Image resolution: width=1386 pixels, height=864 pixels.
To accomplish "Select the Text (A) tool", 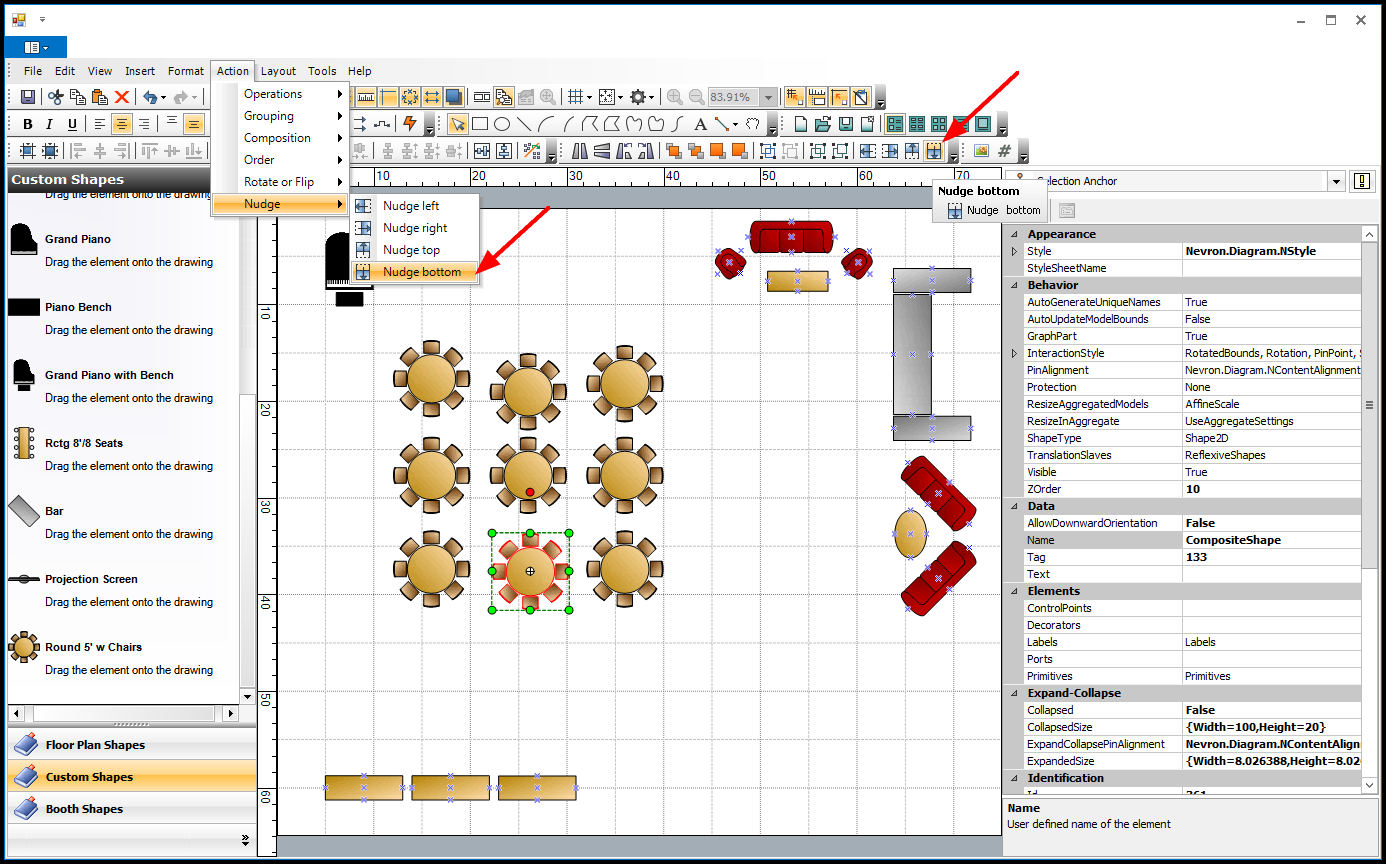I will tap(700, 124).
